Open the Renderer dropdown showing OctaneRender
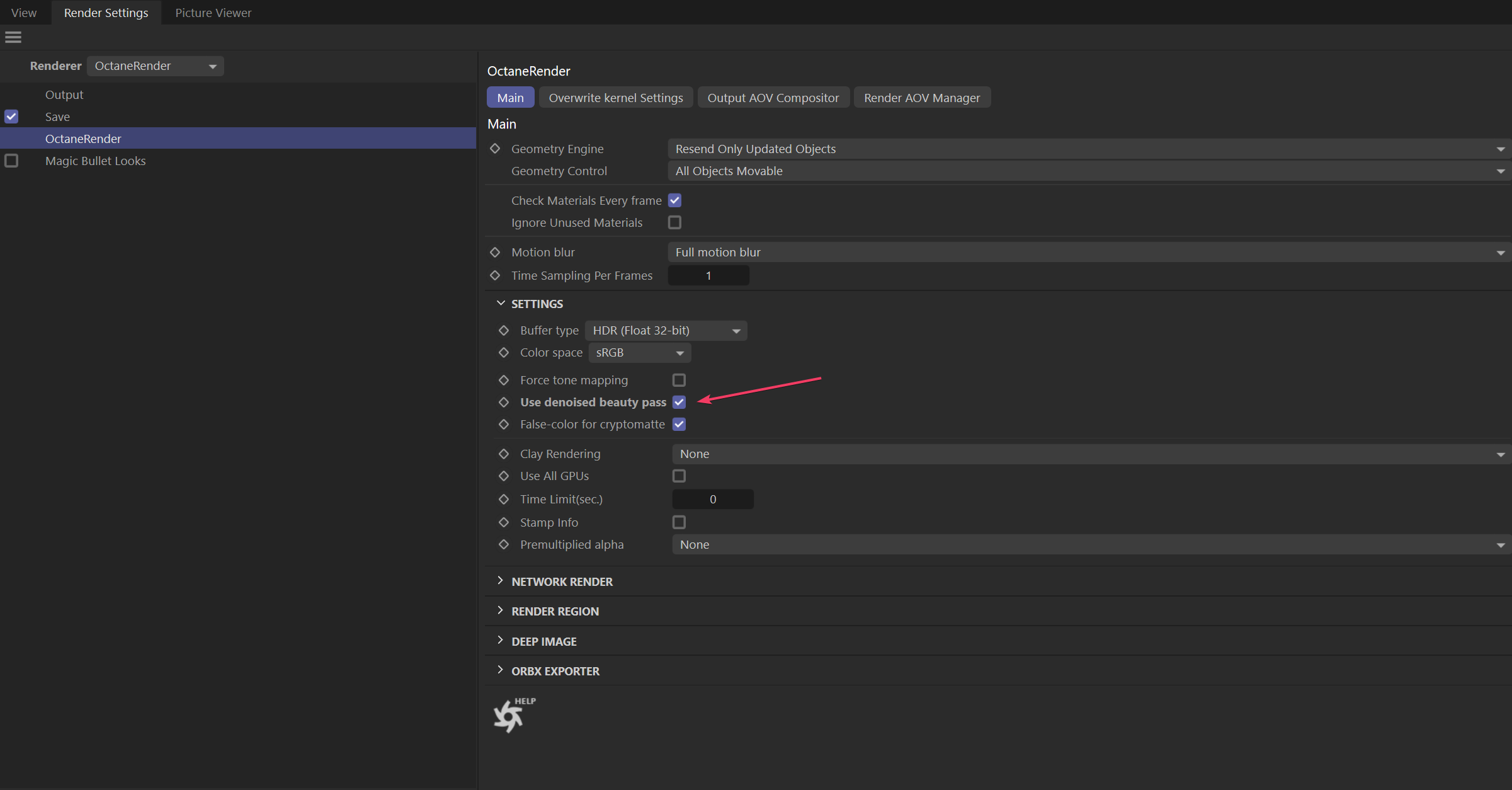Screen dimensions: 1512x790 (x=155, y=66)
